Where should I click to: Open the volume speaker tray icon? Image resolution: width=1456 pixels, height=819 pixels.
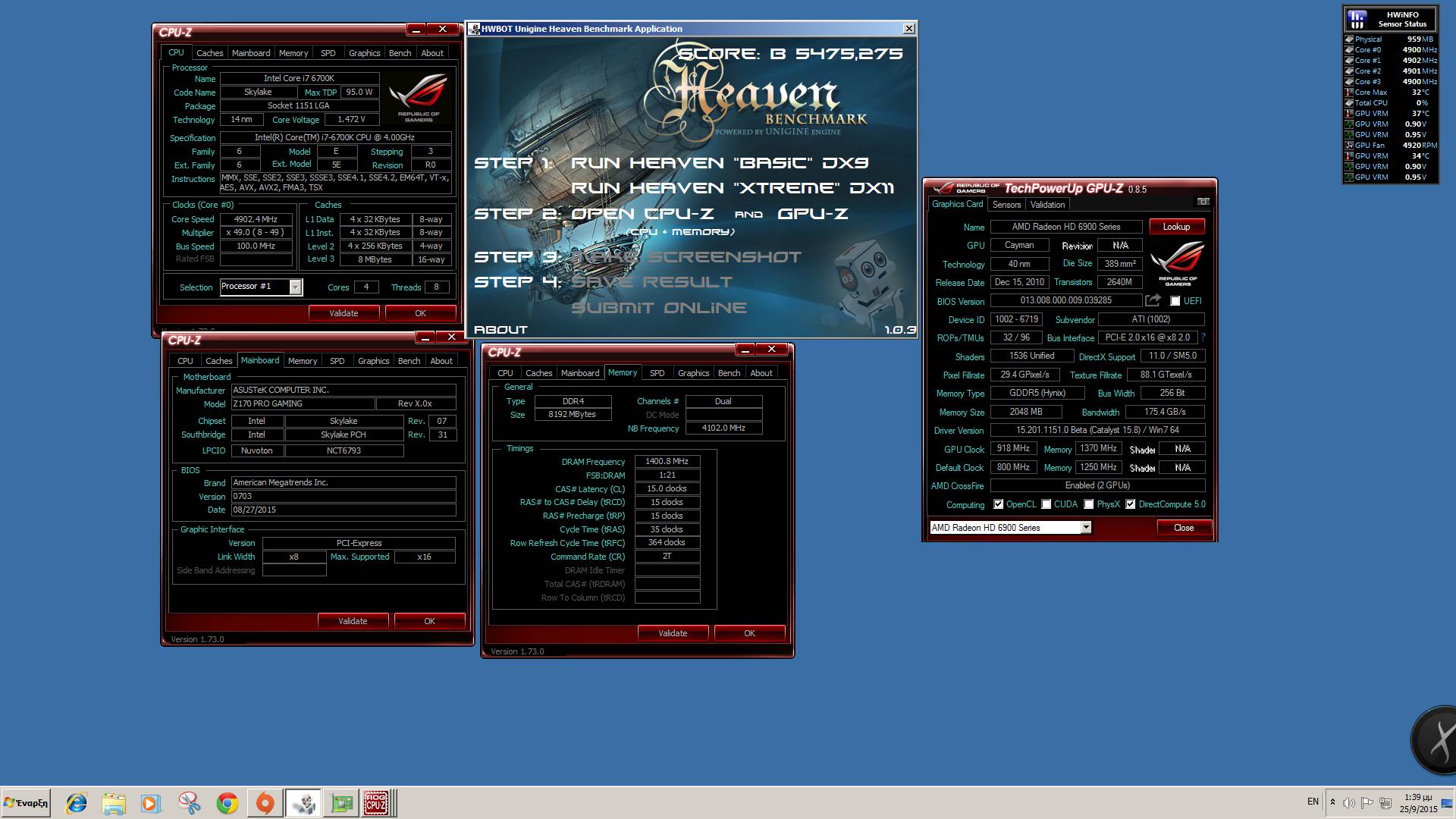click(1349, 802)
